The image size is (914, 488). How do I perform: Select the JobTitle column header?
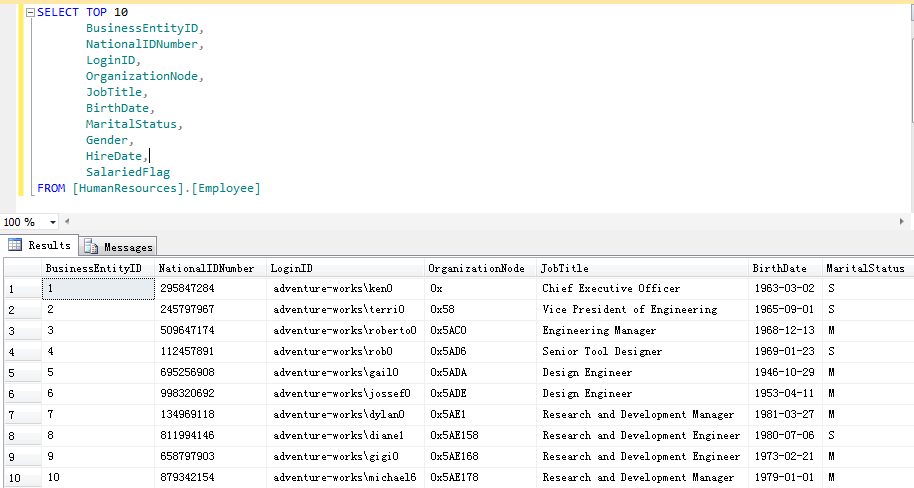642,268
